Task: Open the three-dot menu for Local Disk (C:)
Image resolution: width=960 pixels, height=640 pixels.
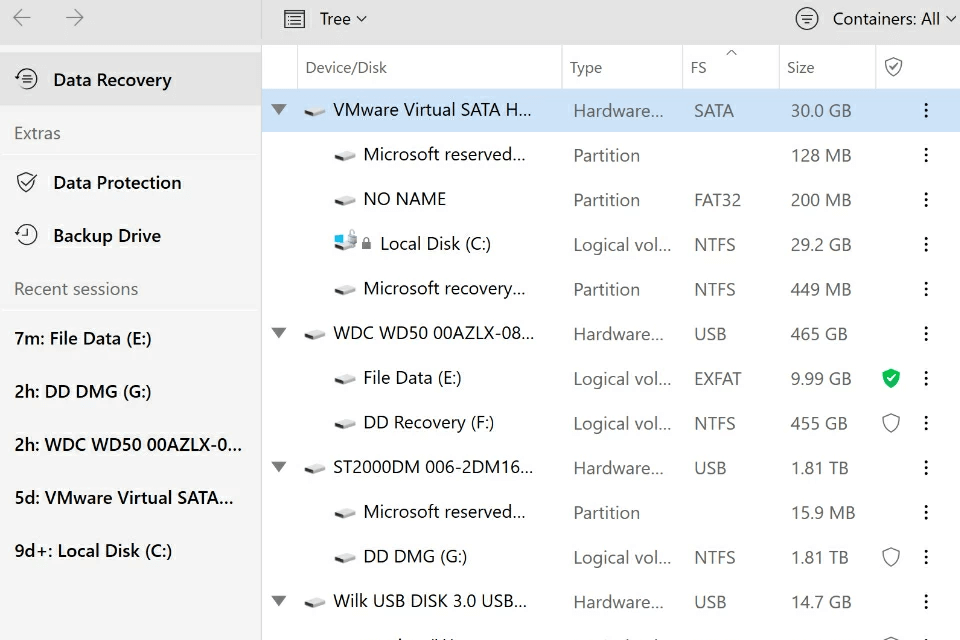Action: [x=926, y=245]
